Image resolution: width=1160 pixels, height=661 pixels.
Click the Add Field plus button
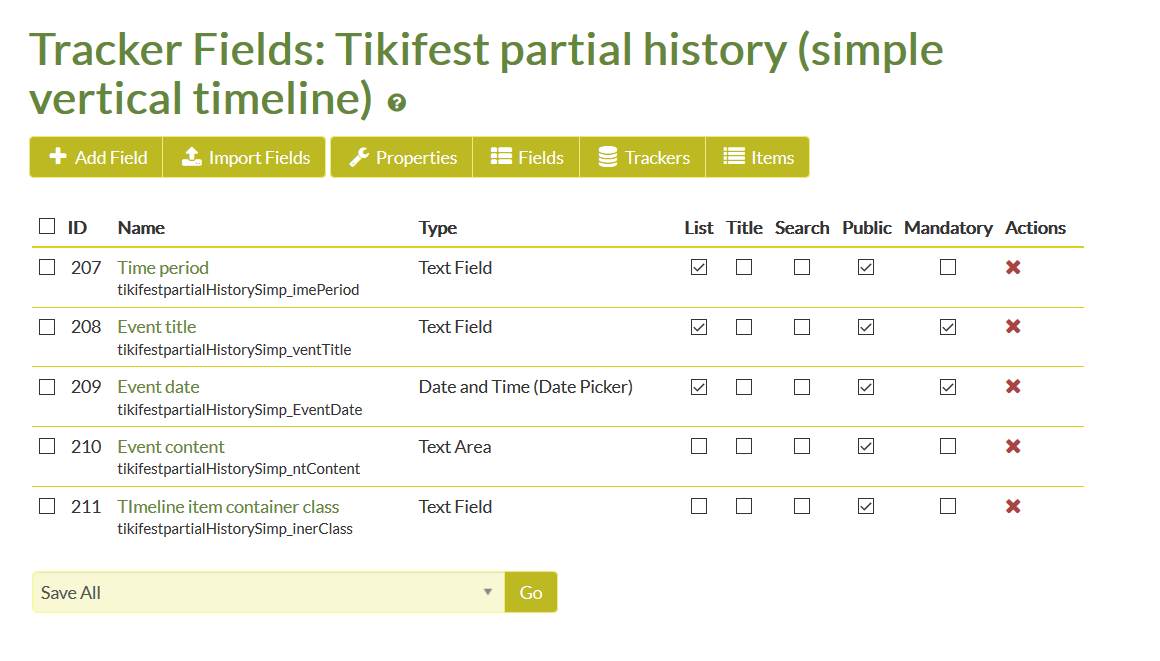pos(96,157)
